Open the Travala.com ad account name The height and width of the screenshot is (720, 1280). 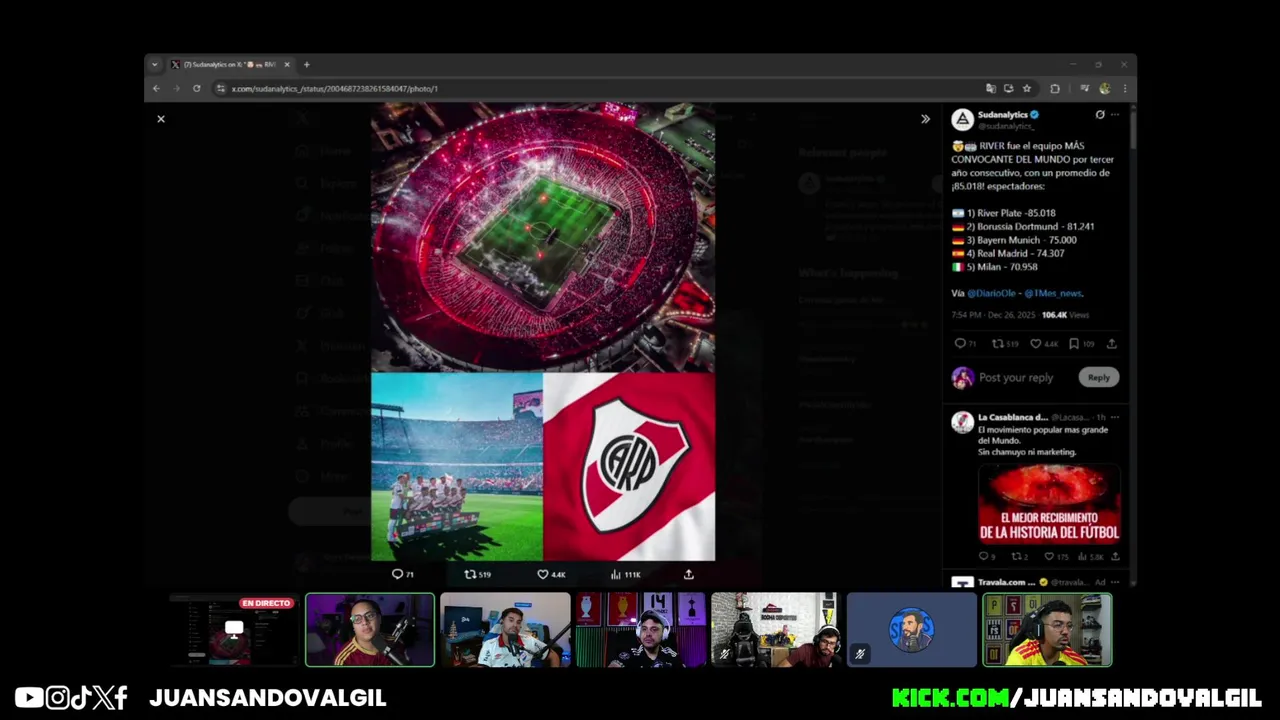[x=1006, y=582]
